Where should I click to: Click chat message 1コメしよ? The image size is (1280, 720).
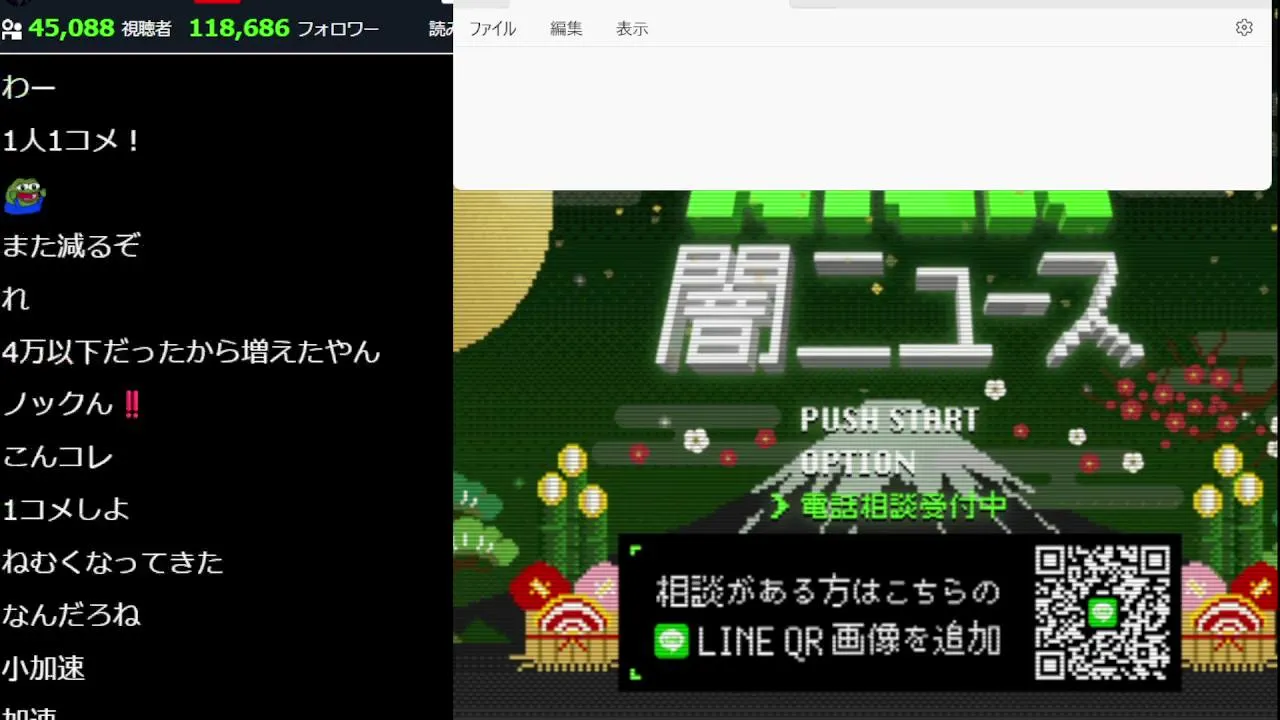click(66, 509)
